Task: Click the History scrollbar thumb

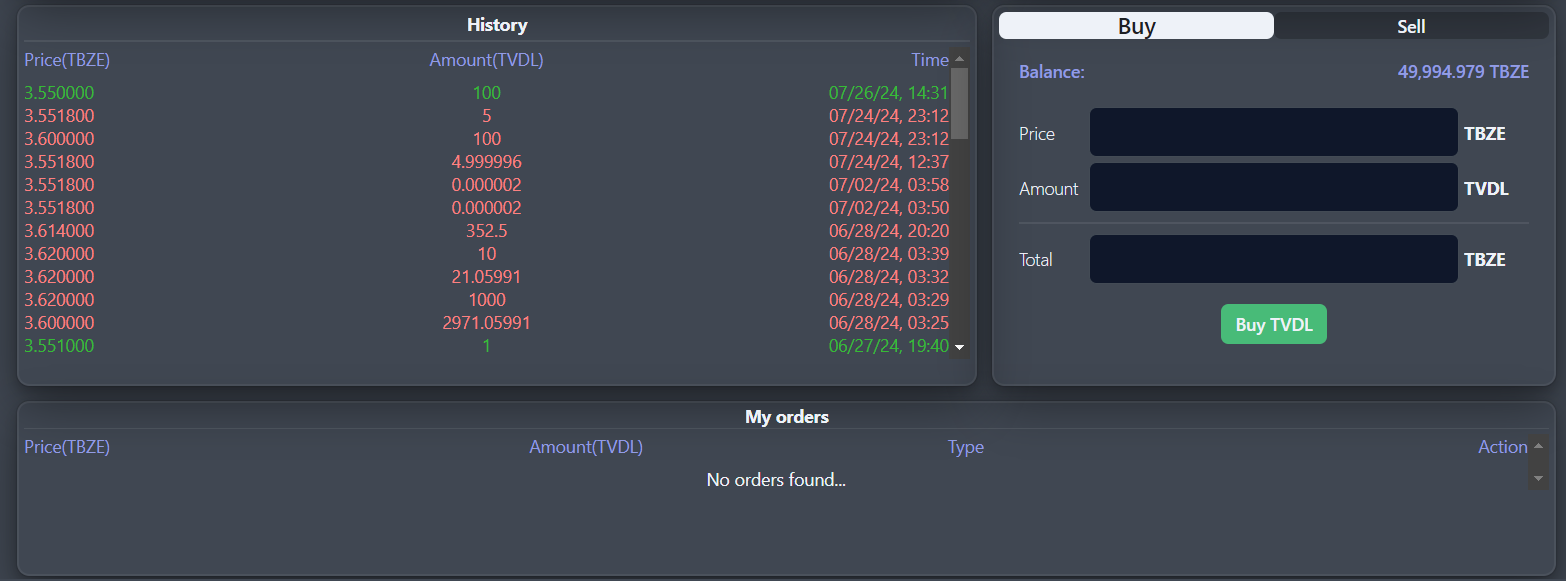Action: coord(959,102)
